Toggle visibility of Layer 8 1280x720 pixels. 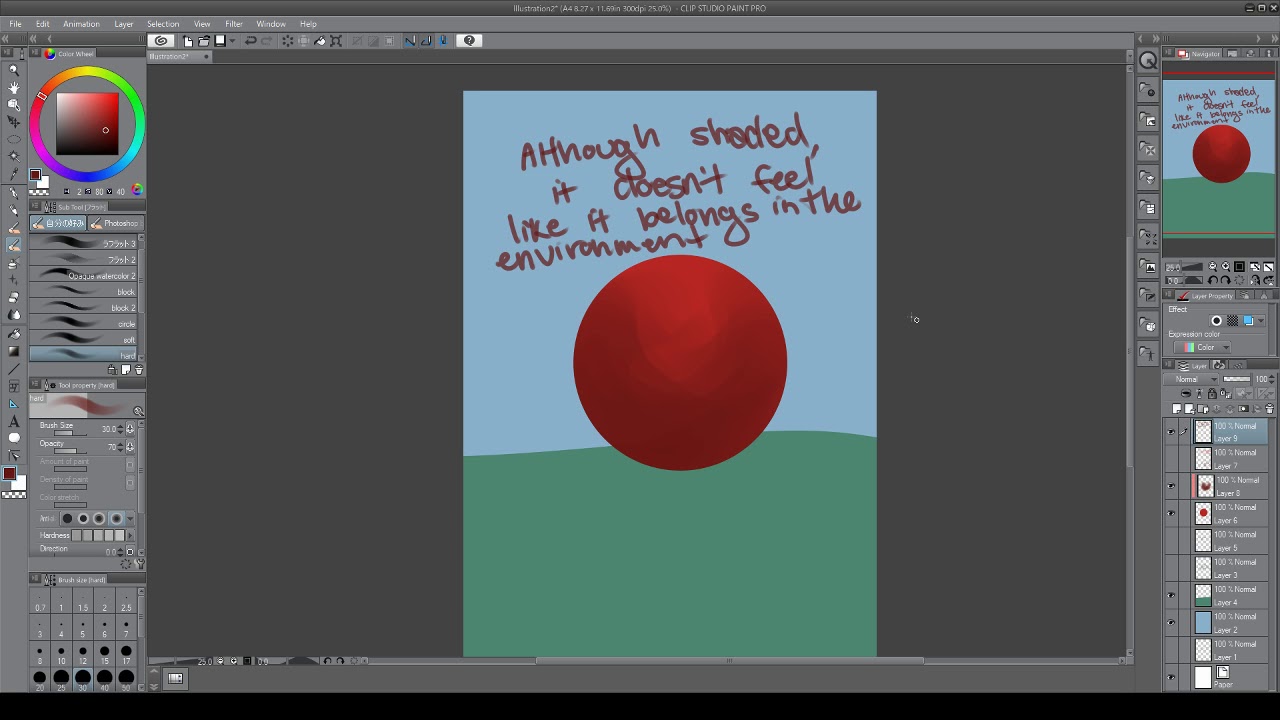pyautogui.click(x=1171, y=486)
